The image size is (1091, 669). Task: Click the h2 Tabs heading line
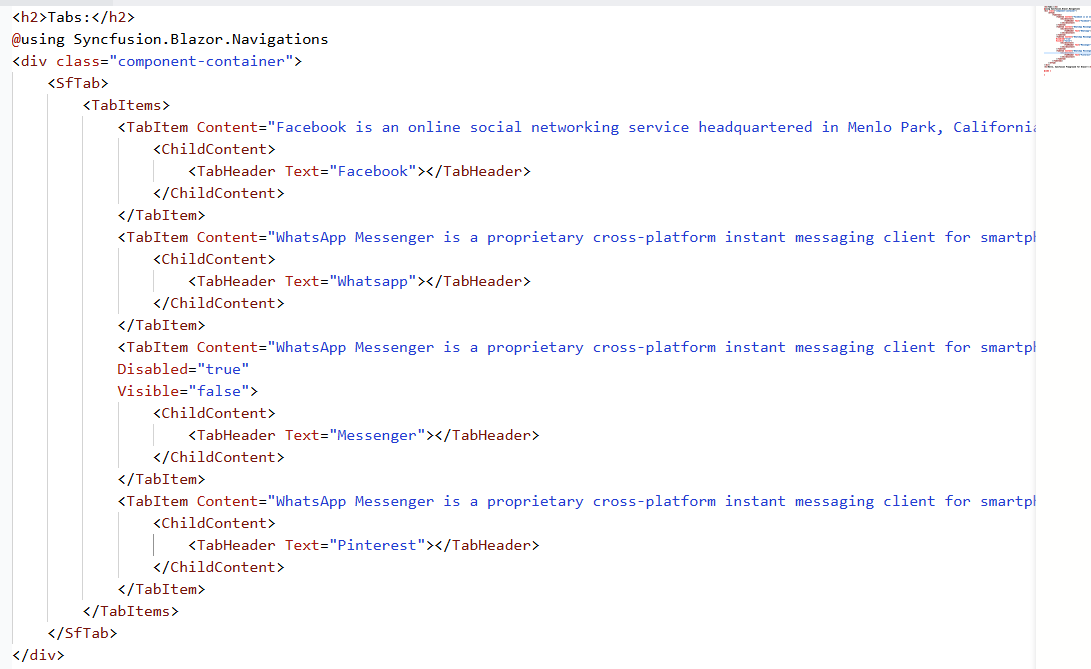point(73,17)
